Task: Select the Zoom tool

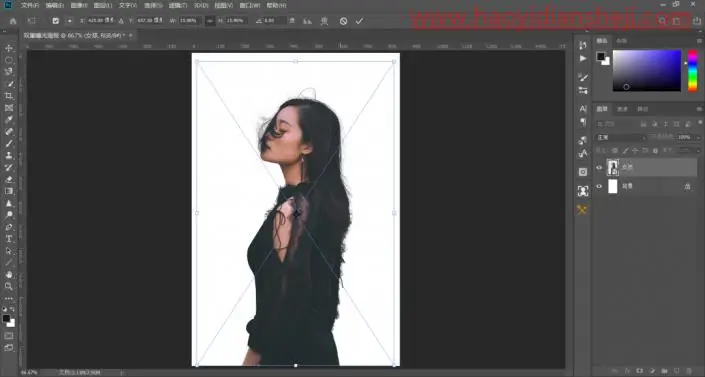Action: [x=9, y=287]
